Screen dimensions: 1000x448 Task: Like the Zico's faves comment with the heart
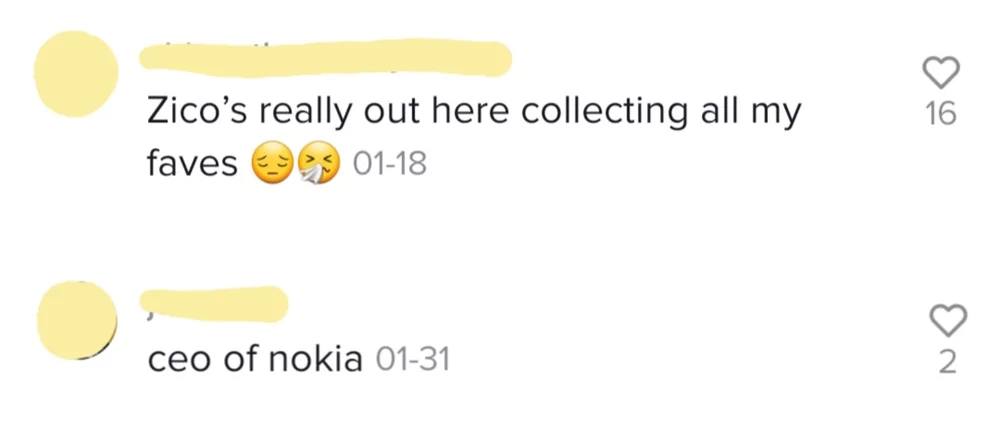(x=941, y=72)
